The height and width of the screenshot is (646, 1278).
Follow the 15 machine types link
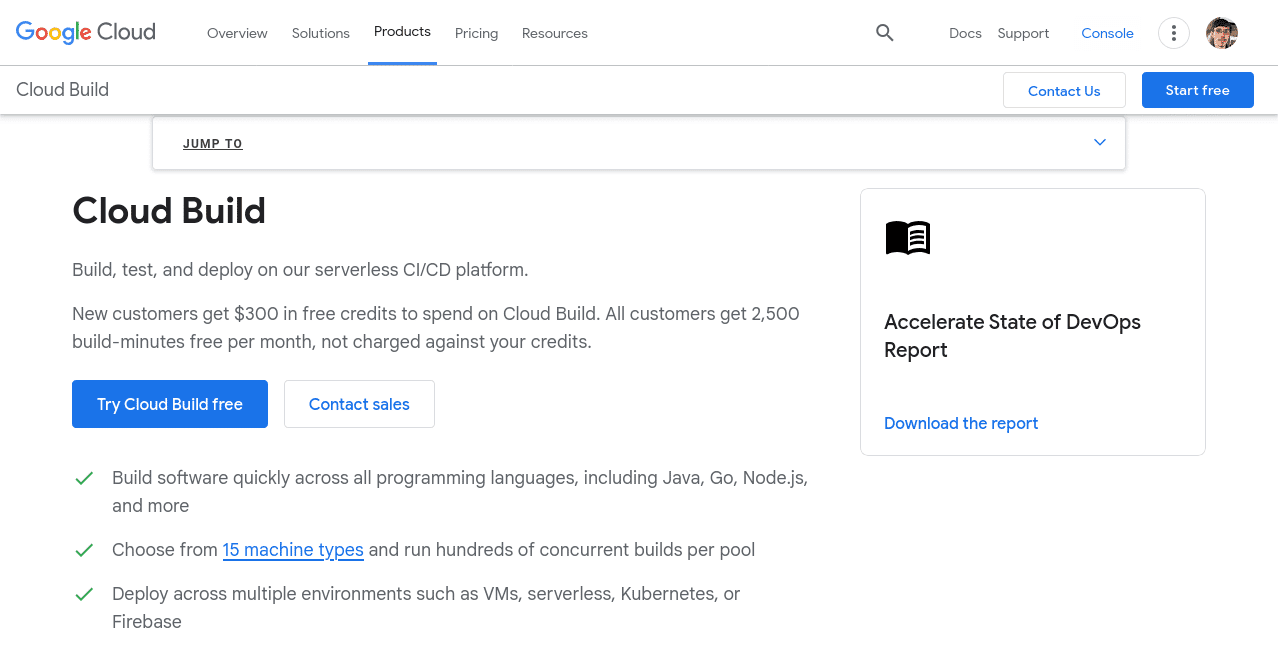tap(293, 550)
